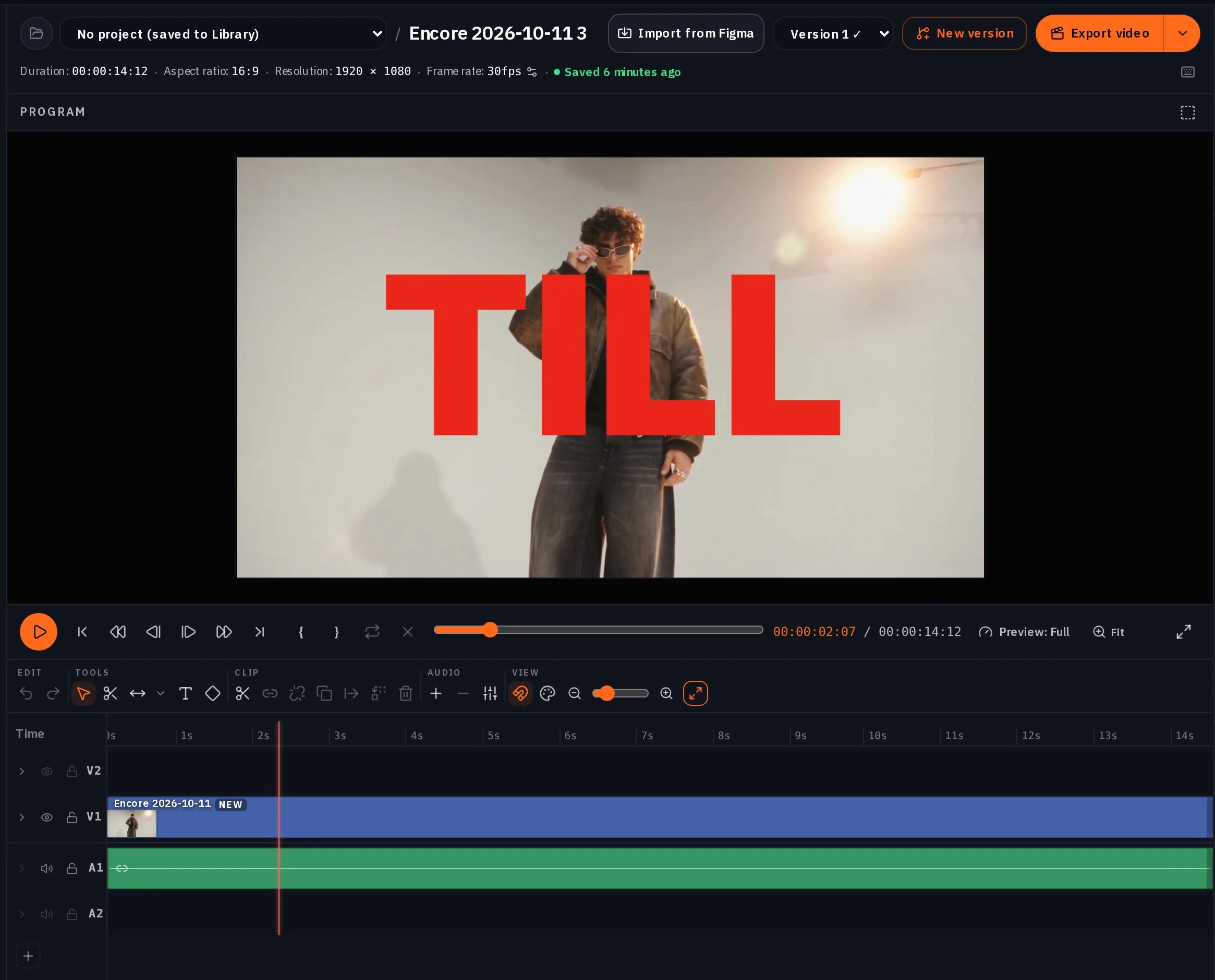Screen dimensions: 1215x980
Task: Open the tools dropdown chevron
Action: click(160, 693)
